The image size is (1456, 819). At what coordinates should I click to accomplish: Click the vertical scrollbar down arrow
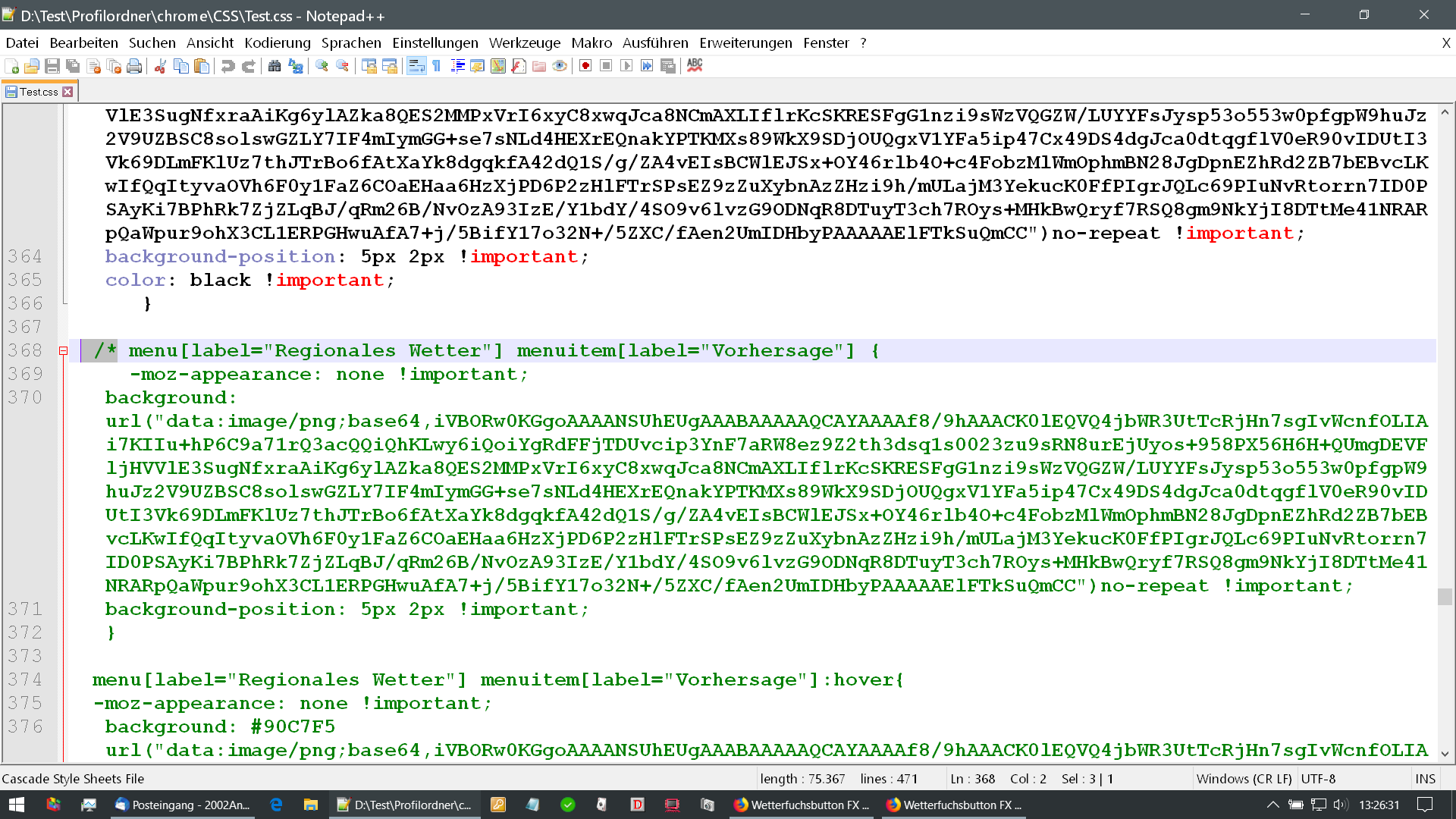click(1445, 753)
